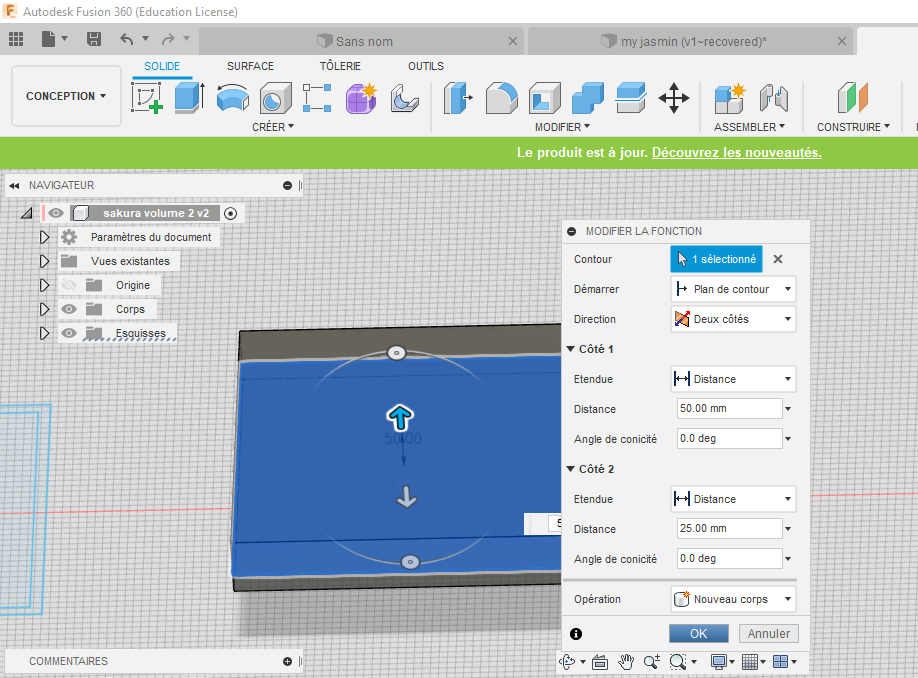Select the Press Pull tool
This screenshot has width=918, height=678.
coord(458,98)
